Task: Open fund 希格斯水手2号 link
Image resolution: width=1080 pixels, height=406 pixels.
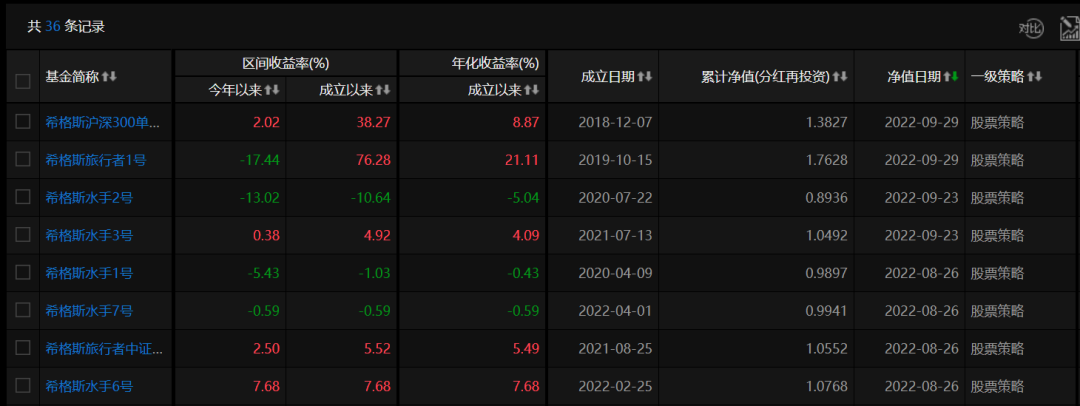Action: click(89, 198)
